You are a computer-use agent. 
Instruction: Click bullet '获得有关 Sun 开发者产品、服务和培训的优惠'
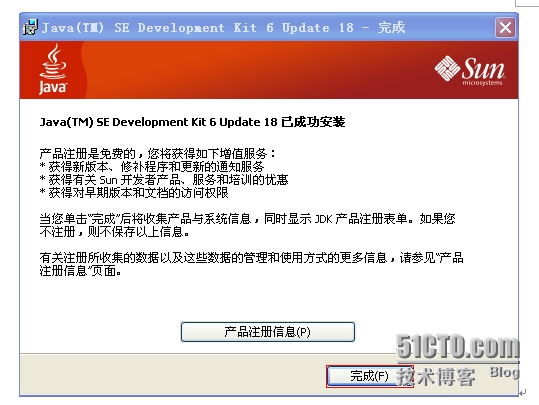click(164, 180)
